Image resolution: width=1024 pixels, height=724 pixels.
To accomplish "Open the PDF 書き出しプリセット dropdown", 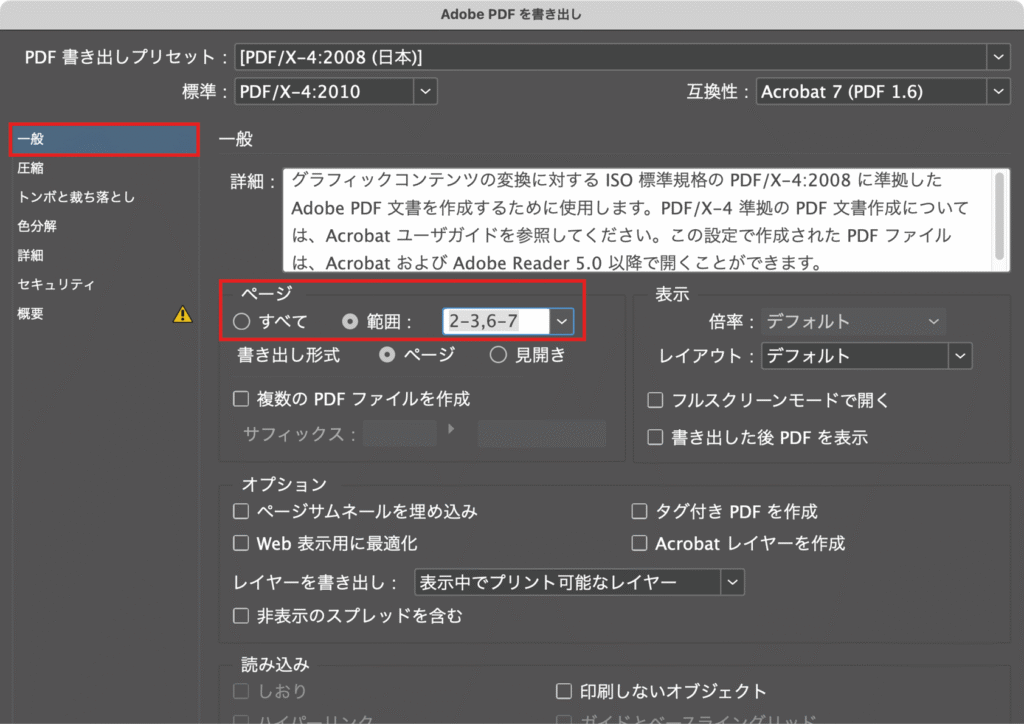I will click(622, 57).
